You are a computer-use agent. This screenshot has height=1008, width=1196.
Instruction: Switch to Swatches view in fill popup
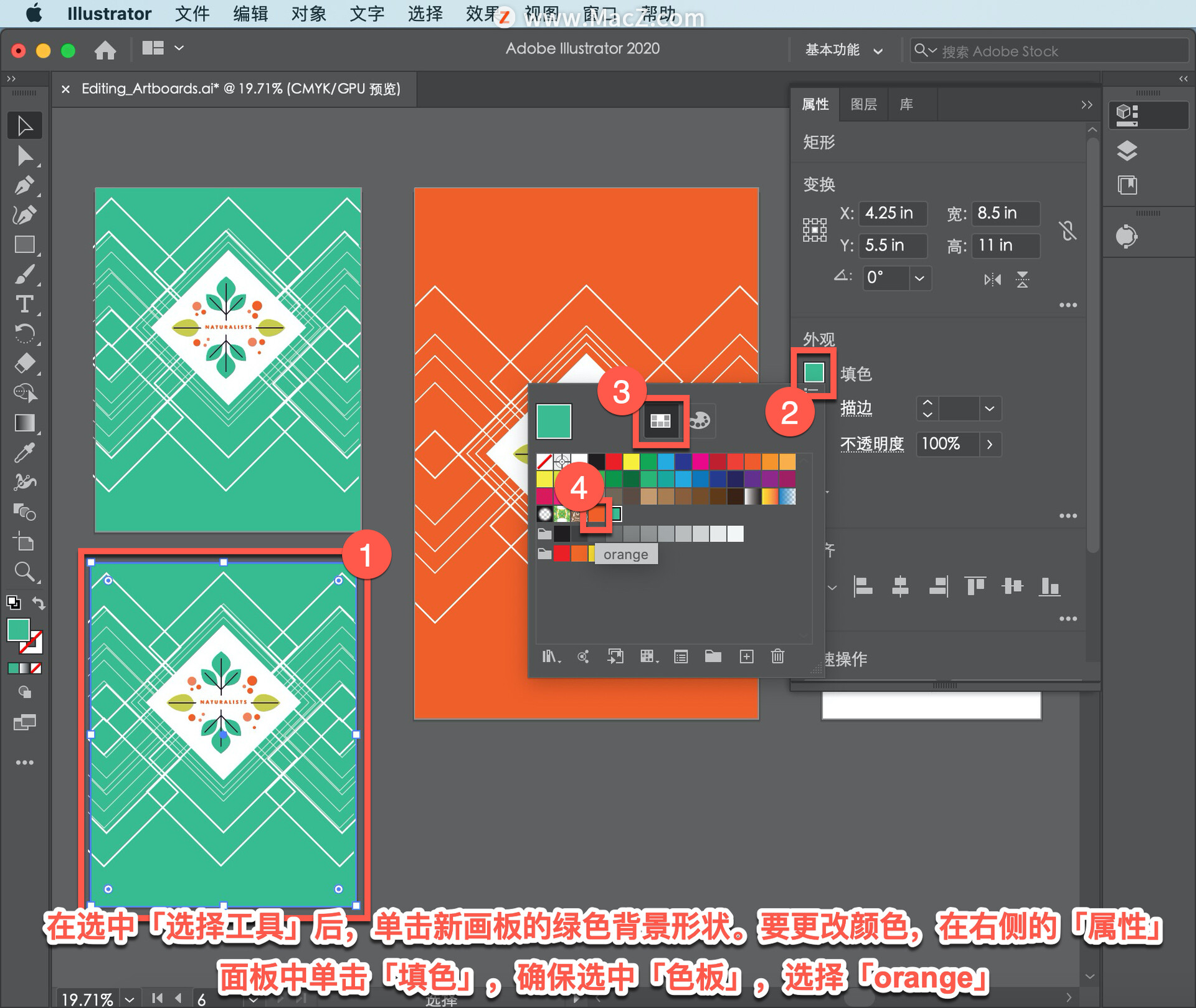(x=660, y=421)
